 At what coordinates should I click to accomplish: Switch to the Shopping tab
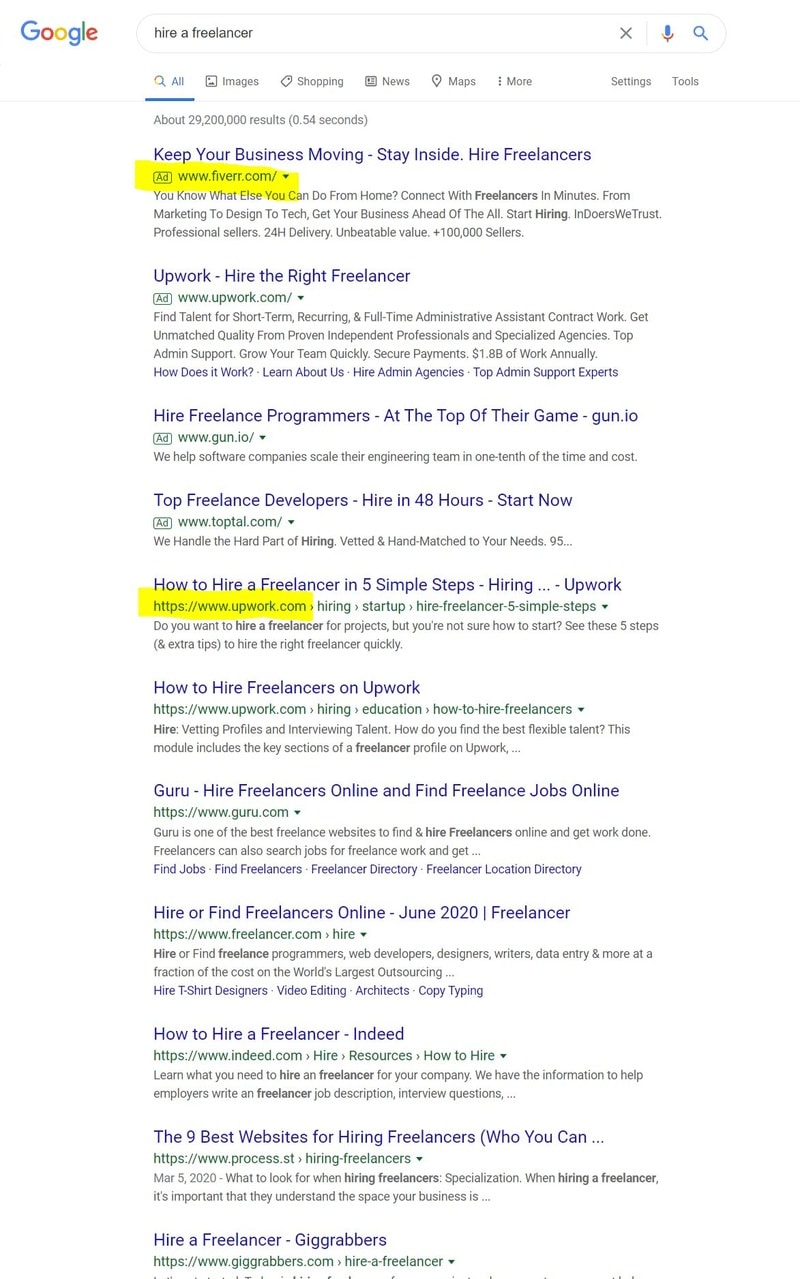point(312,81)
